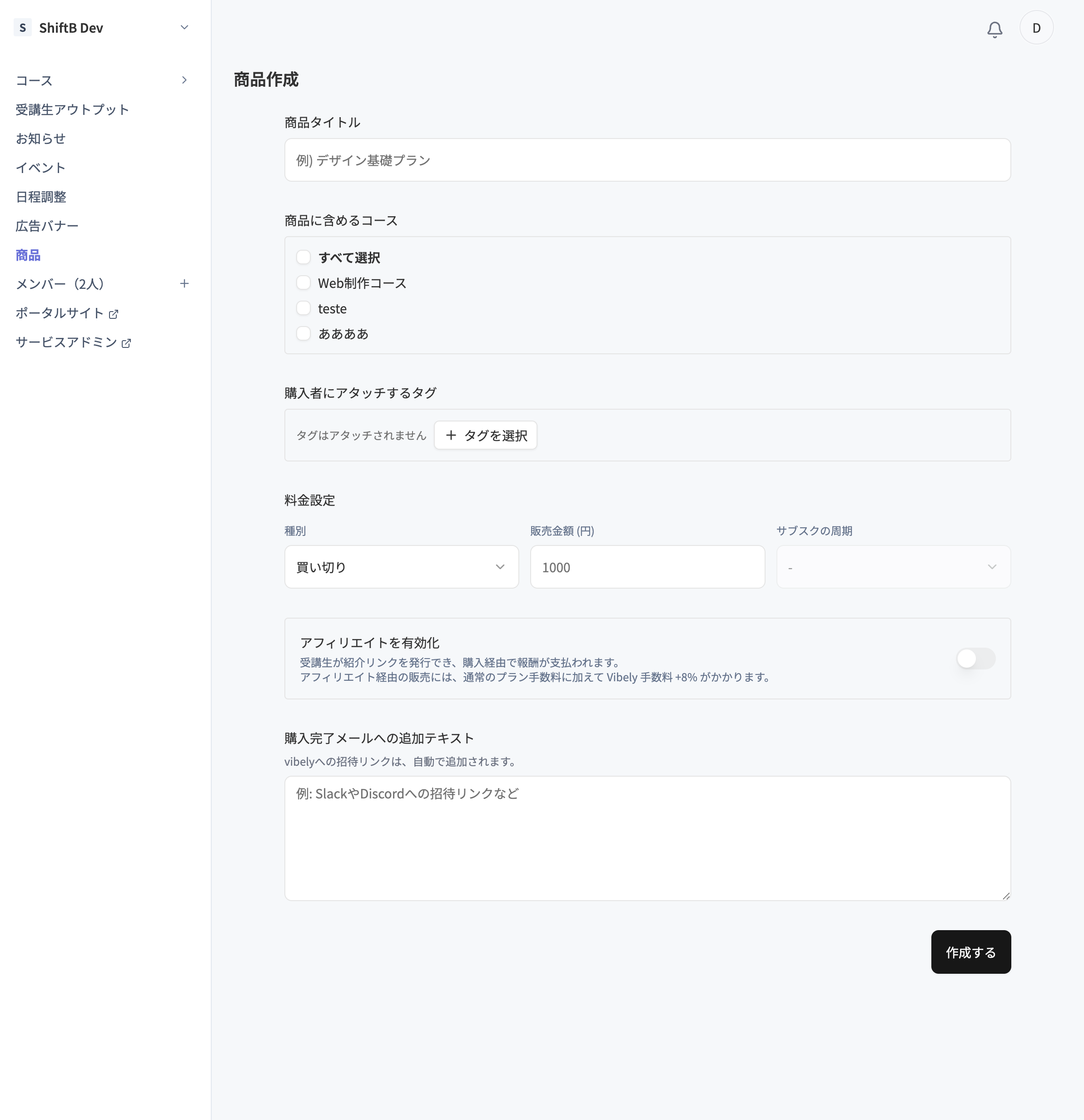Click the 購入完了メール additional text area
The width and height of the screenshot is (1084, 1120).
pyautogui.click(x=647, y=838)
